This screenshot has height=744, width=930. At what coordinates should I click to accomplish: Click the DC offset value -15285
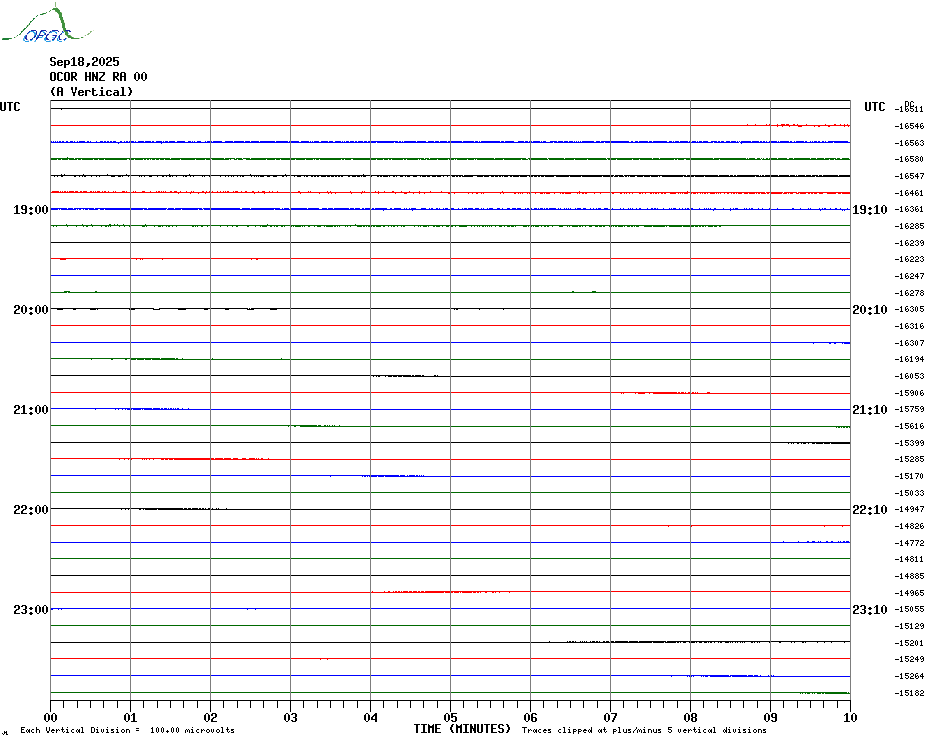pyautogui.click(x=909, y=459)
